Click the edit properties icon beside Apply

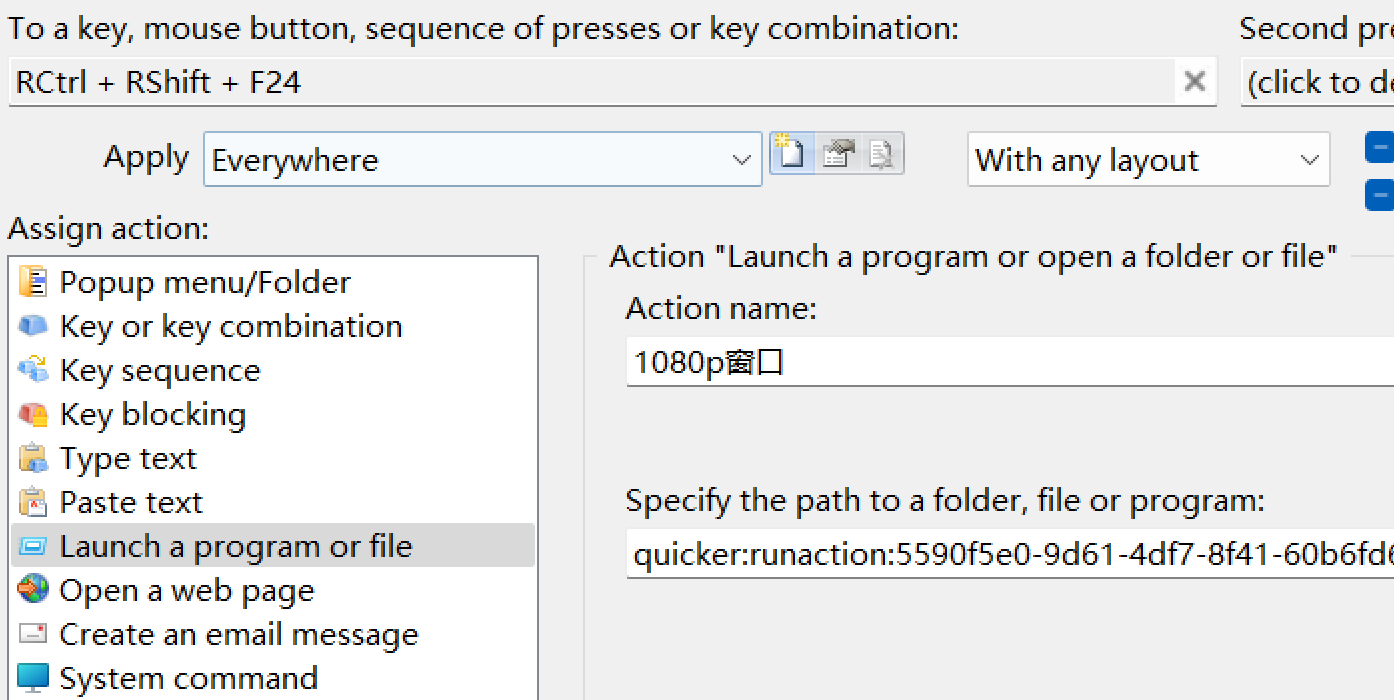837,154
